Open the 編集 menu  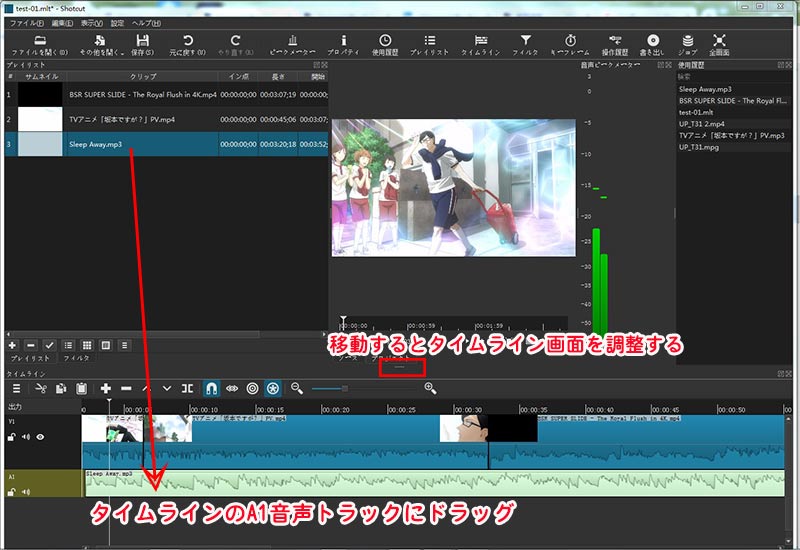(62, 23)
